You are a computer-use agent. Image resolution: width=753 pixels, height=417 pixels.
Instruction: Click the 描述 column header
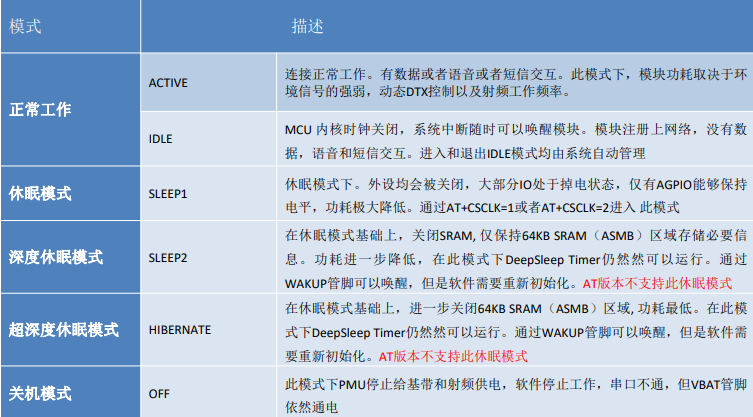[447, 26]
